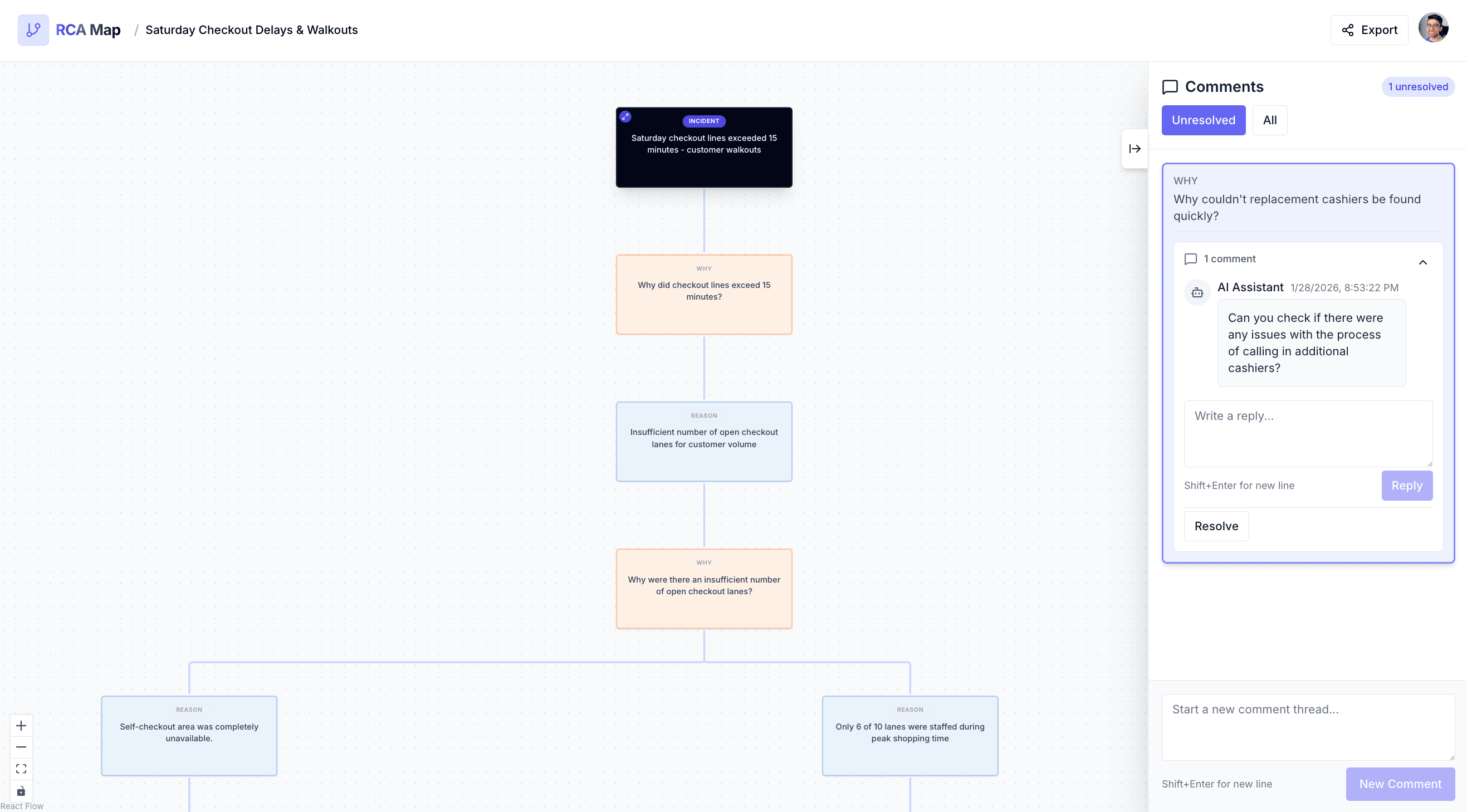The image size is (1467, 812).
Task: Click the Reply button
Action: 1407,485
